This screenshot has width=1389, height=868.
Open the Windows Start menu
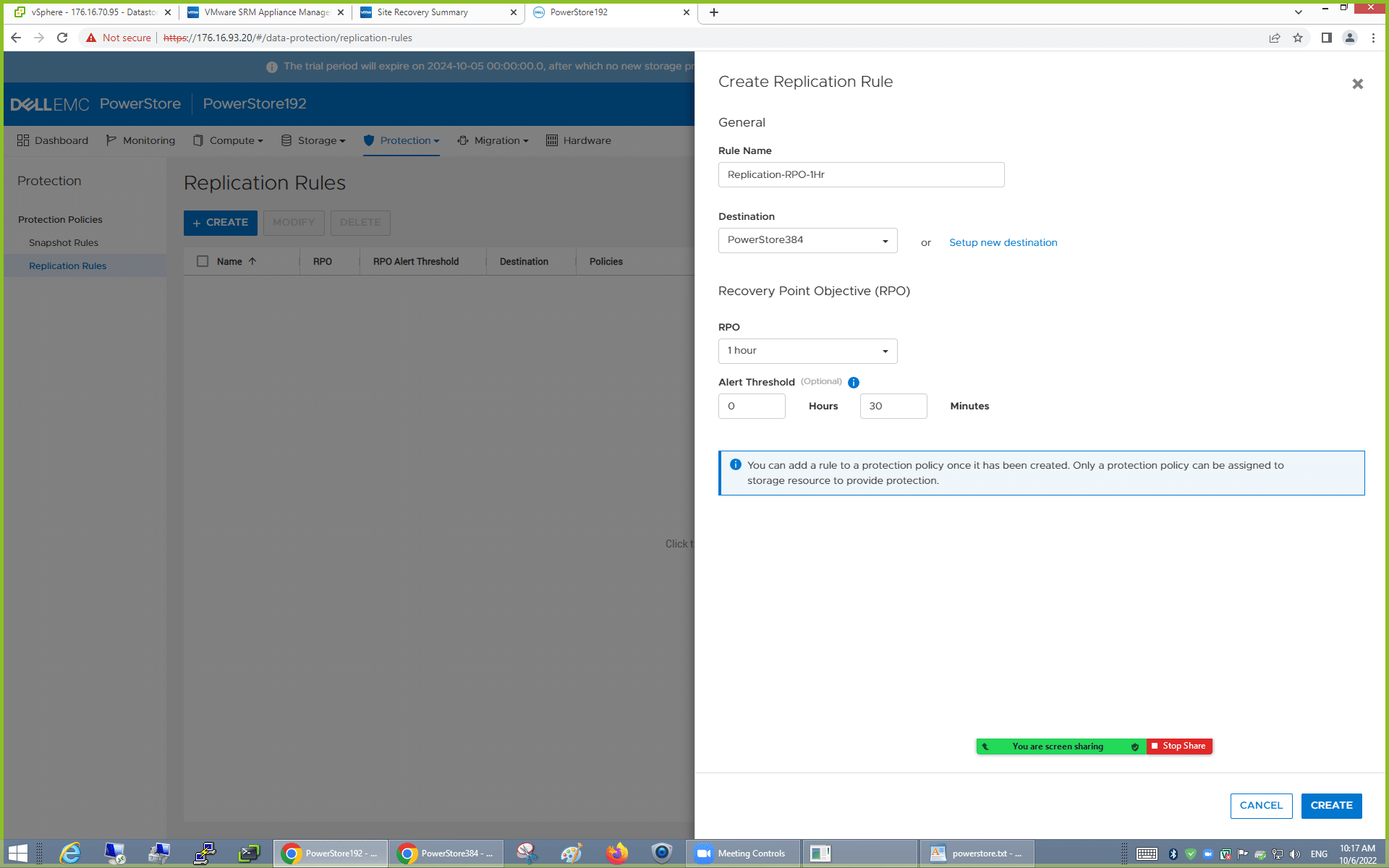(x=17, y=854)
